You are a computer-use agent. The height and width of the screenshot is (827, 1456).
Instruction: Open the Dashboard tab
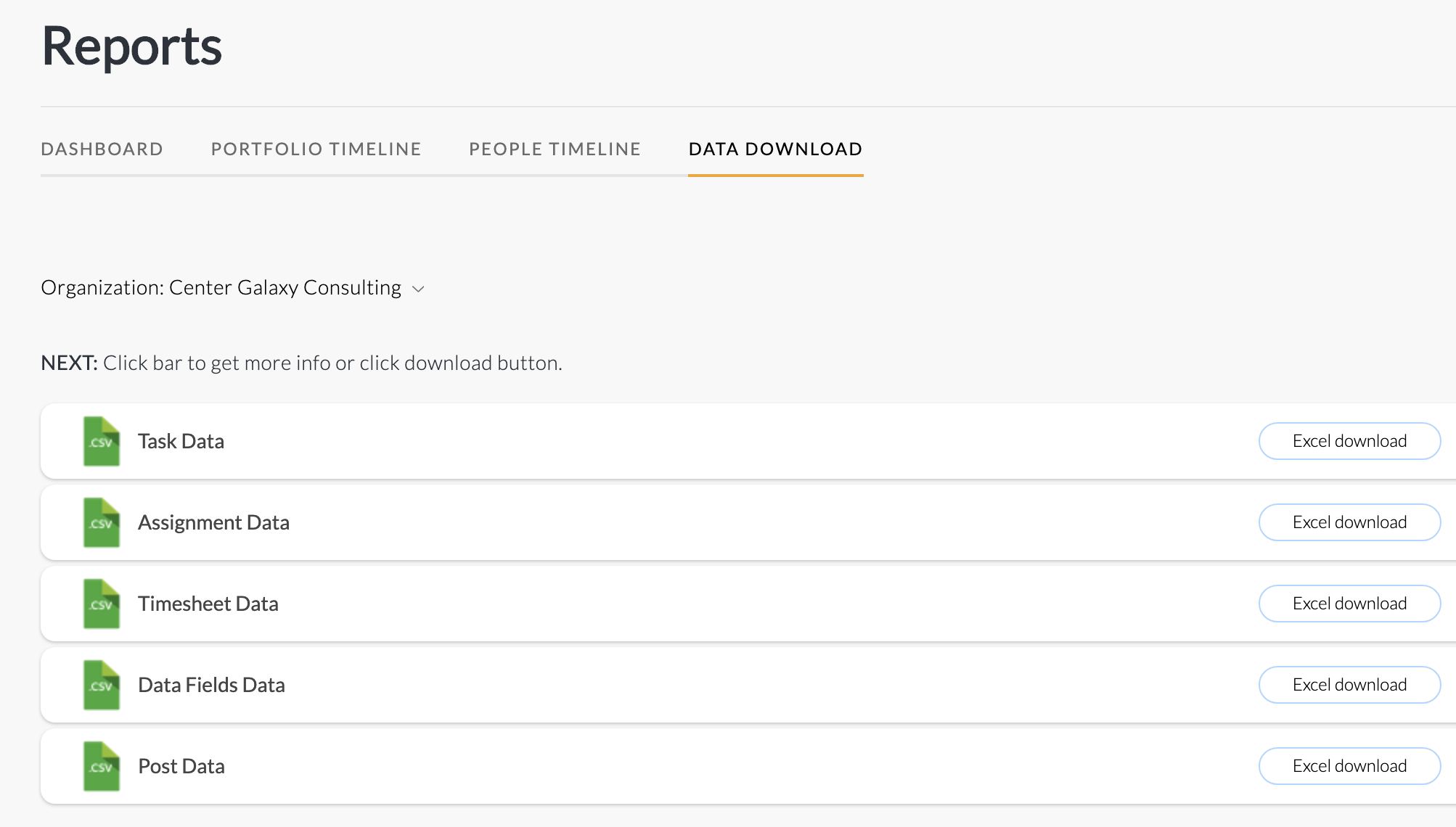click(x=102, y=149)
